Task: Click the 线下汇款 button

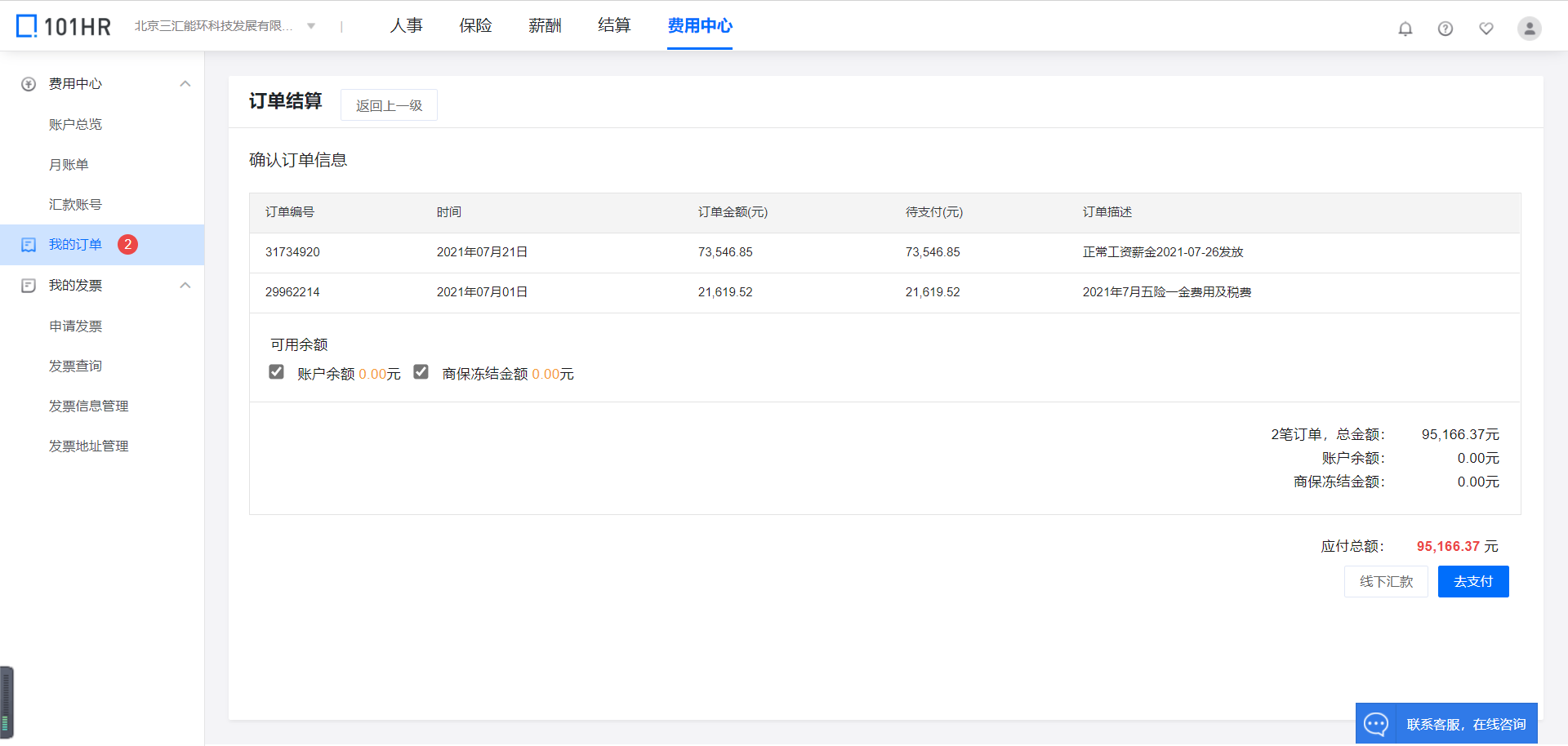Action: coord(1386,581)
